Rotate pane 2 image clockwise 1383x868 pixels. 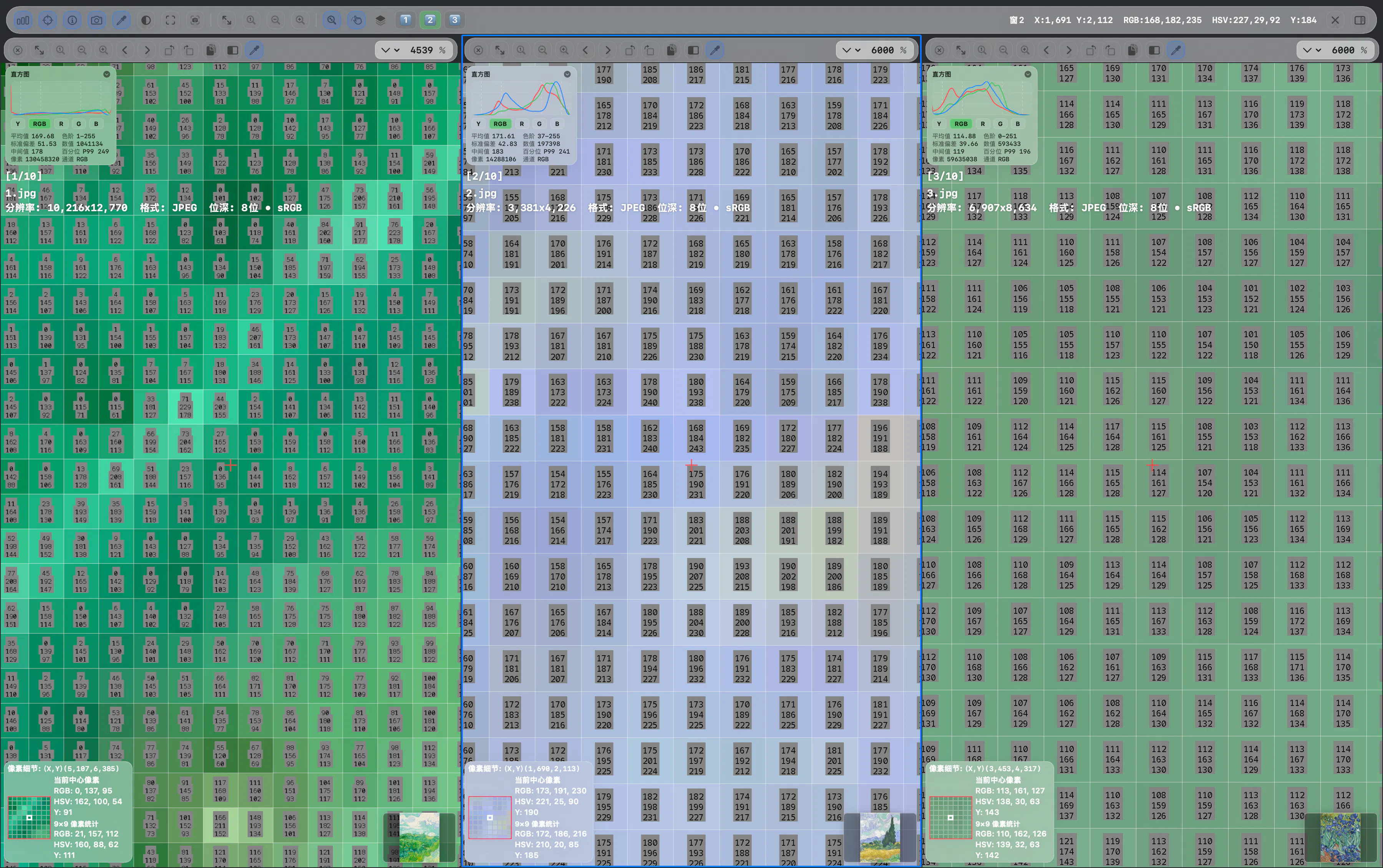[x=649, y=50]
